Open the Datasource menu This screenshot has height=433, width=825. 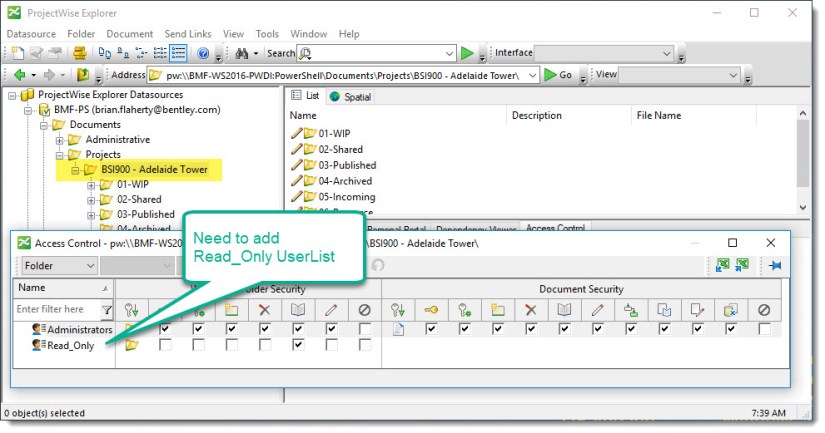31,34
